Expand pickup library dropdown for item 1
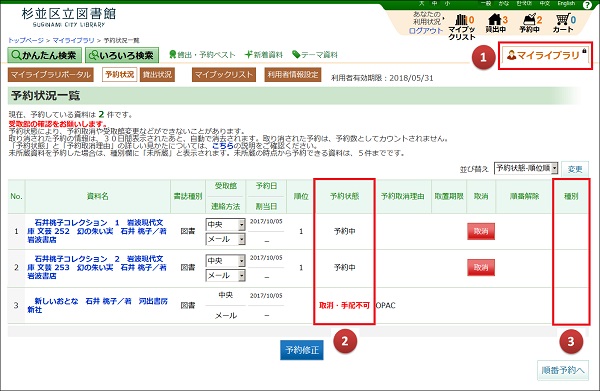Image resolution: width=600 pixels, height=391 pixels. point(241,225)
